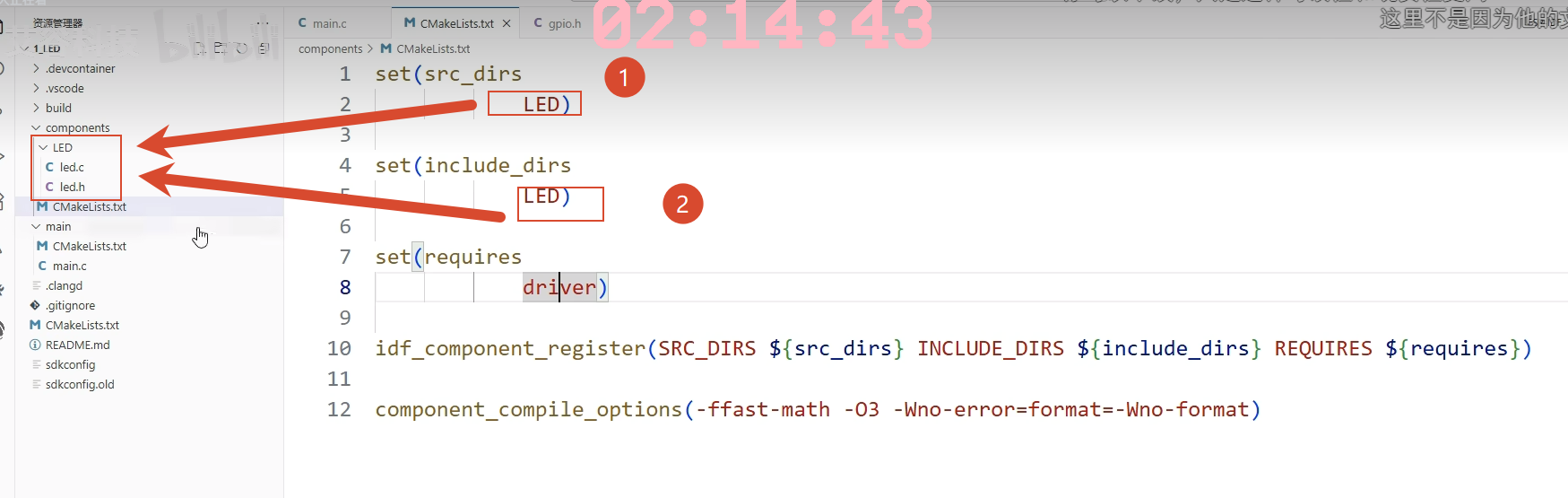
Task: Collapse the components folder
Action: click(x=36, y=127)
